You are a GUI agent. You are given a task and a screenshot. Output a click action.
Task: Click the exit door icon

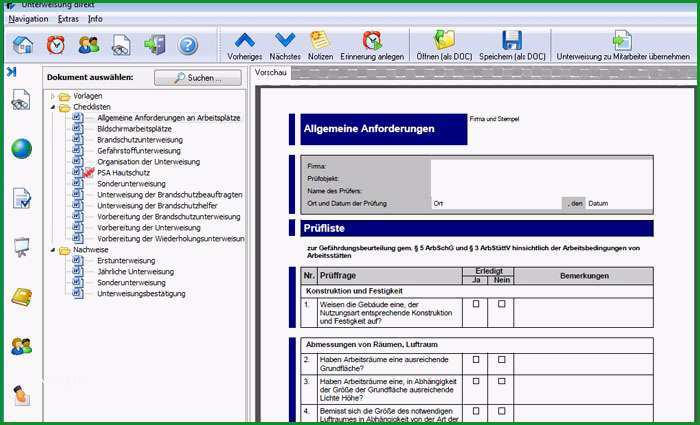click(155, 45)
